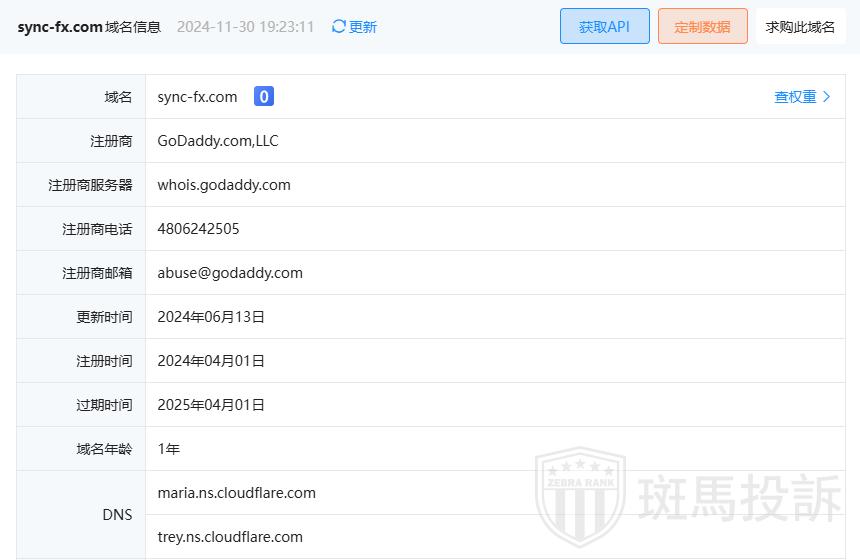The height and width of the screenshot is (560, 860).
Task: Click the refresh icon beside 更新
Action: [x=339, y=27]
